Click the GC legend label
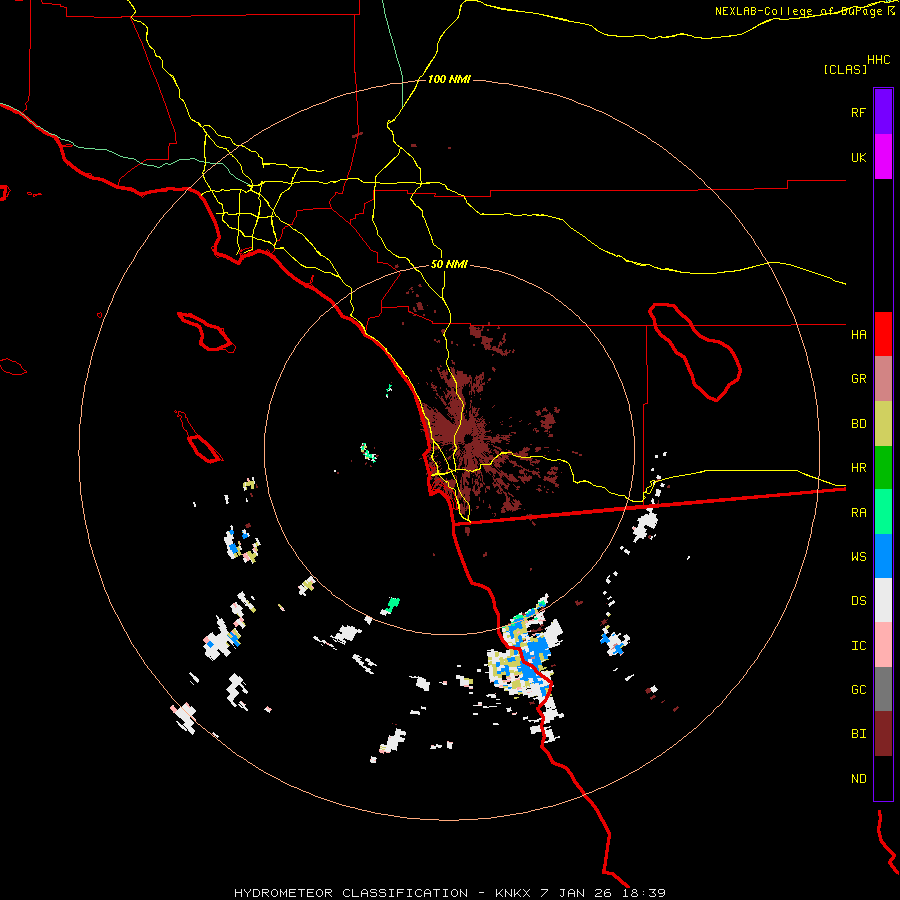The width and height of the screenshot is (900, 900). (858, 690)
